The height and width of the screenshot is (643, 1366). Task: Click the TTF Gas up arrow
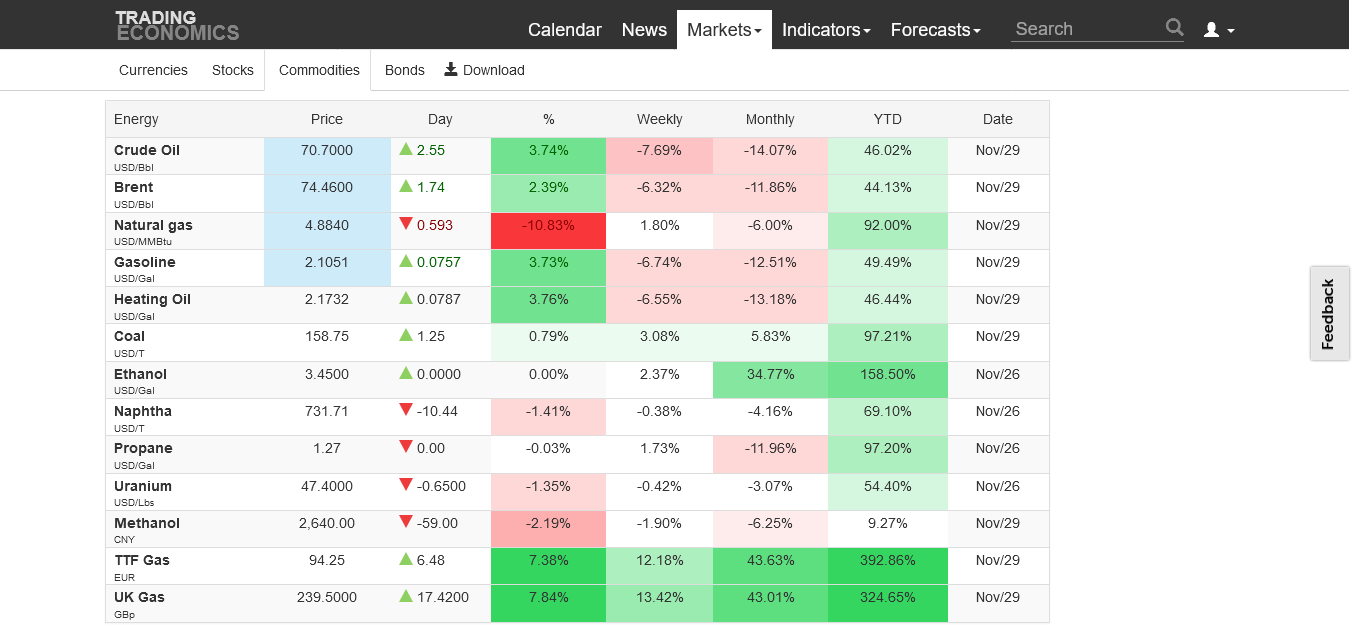pyautogui.click(x=406, y=559)
